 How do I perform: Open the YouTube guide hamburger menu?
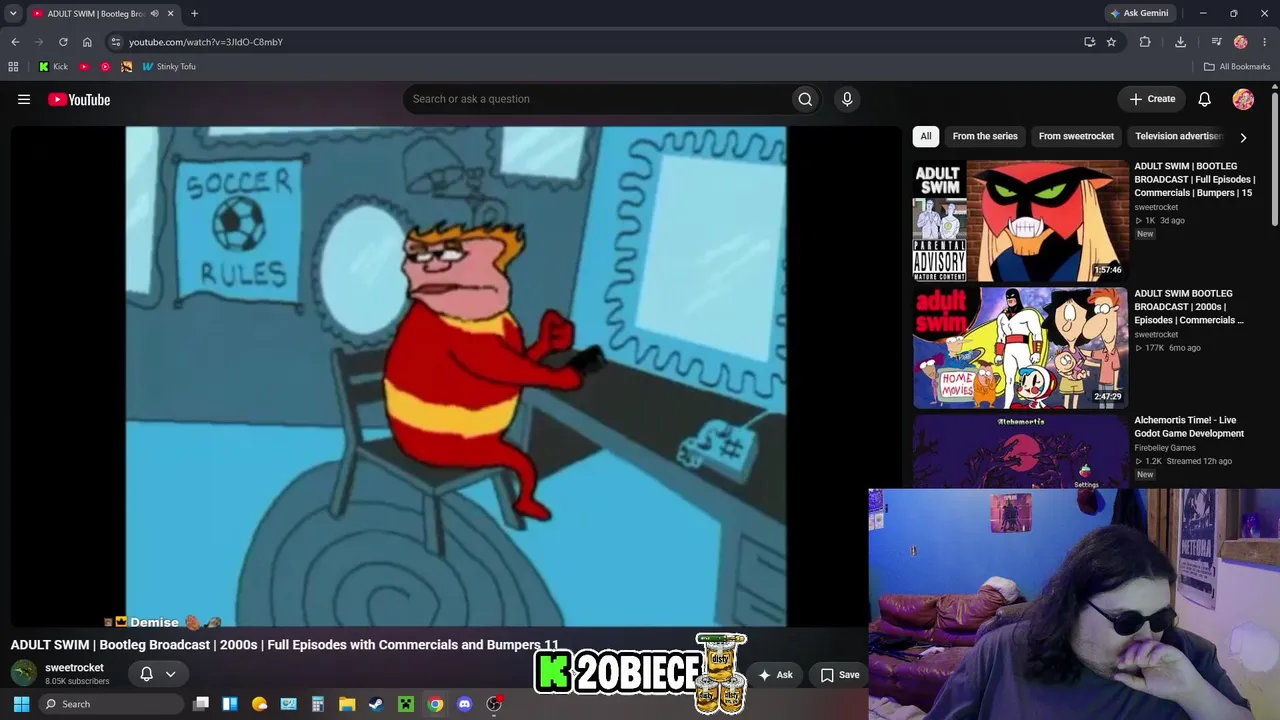24,99
